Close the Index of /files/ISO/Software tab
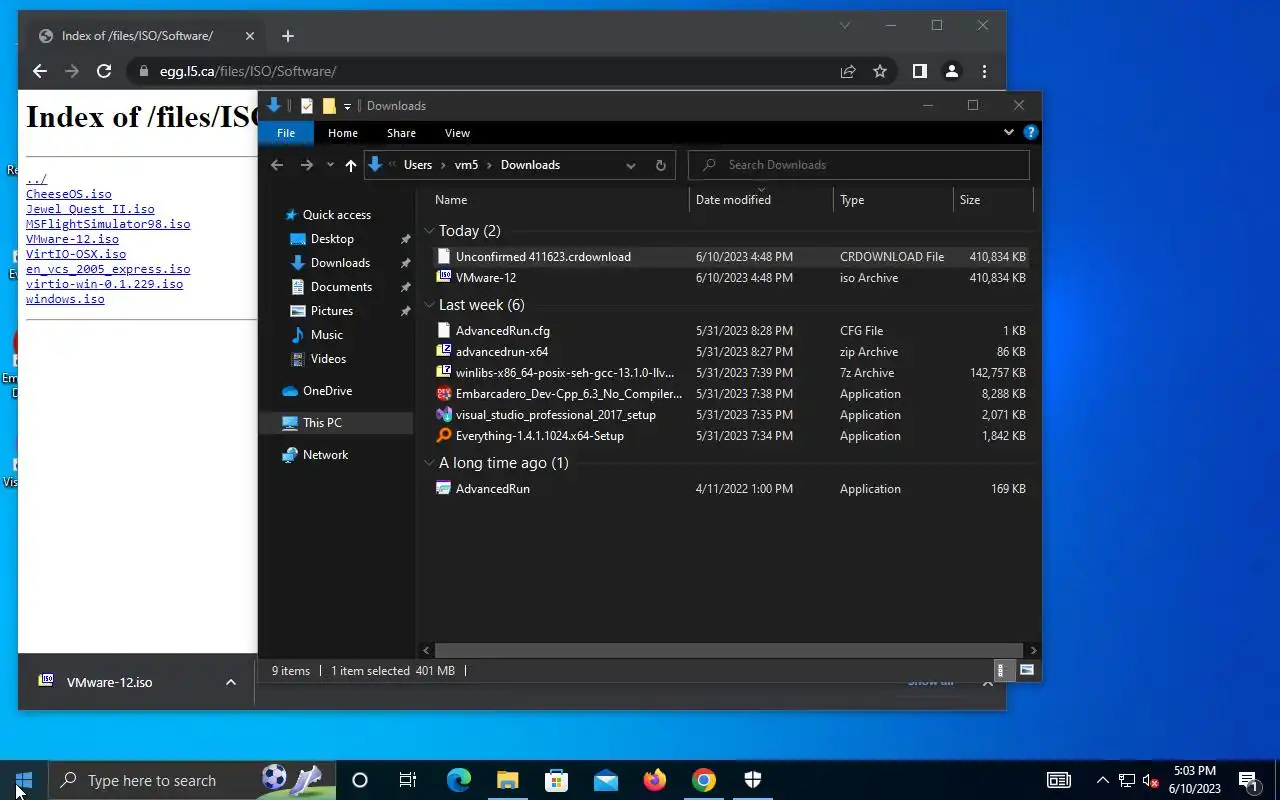The height and width of the screenshot is (800, 1280). point(250,36)
